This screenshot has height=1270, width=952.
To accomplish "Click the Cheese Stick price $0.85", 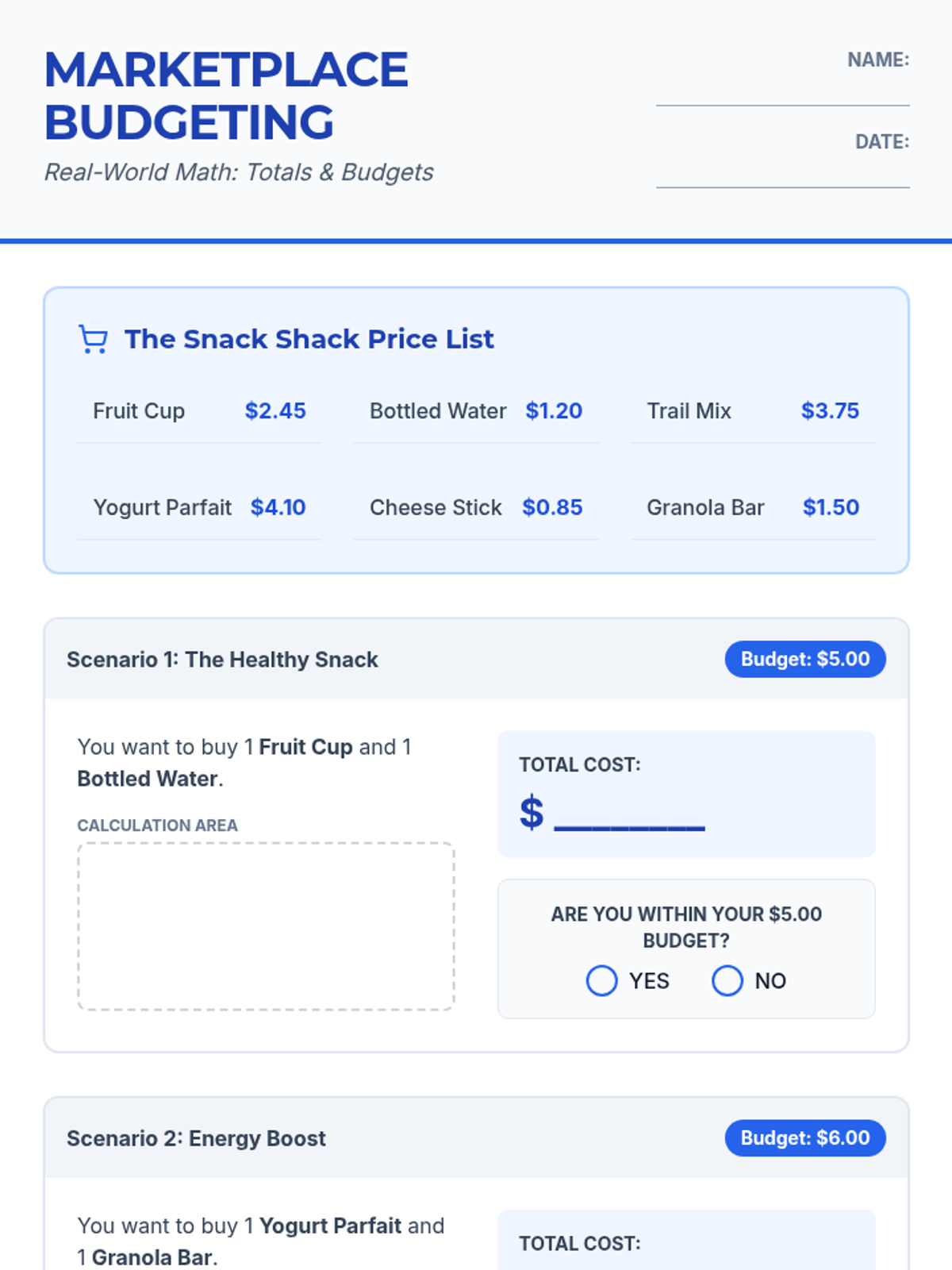I will point(552,508).
